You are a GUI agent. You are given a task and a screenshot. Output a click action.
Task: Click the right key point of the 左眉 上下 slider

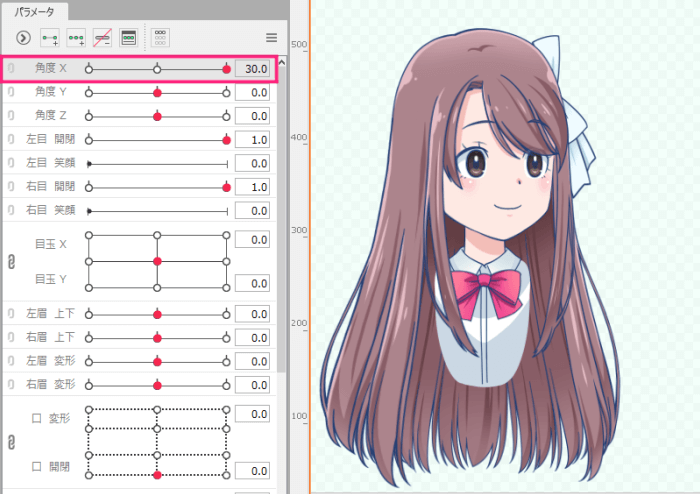[x=226, y=315]
